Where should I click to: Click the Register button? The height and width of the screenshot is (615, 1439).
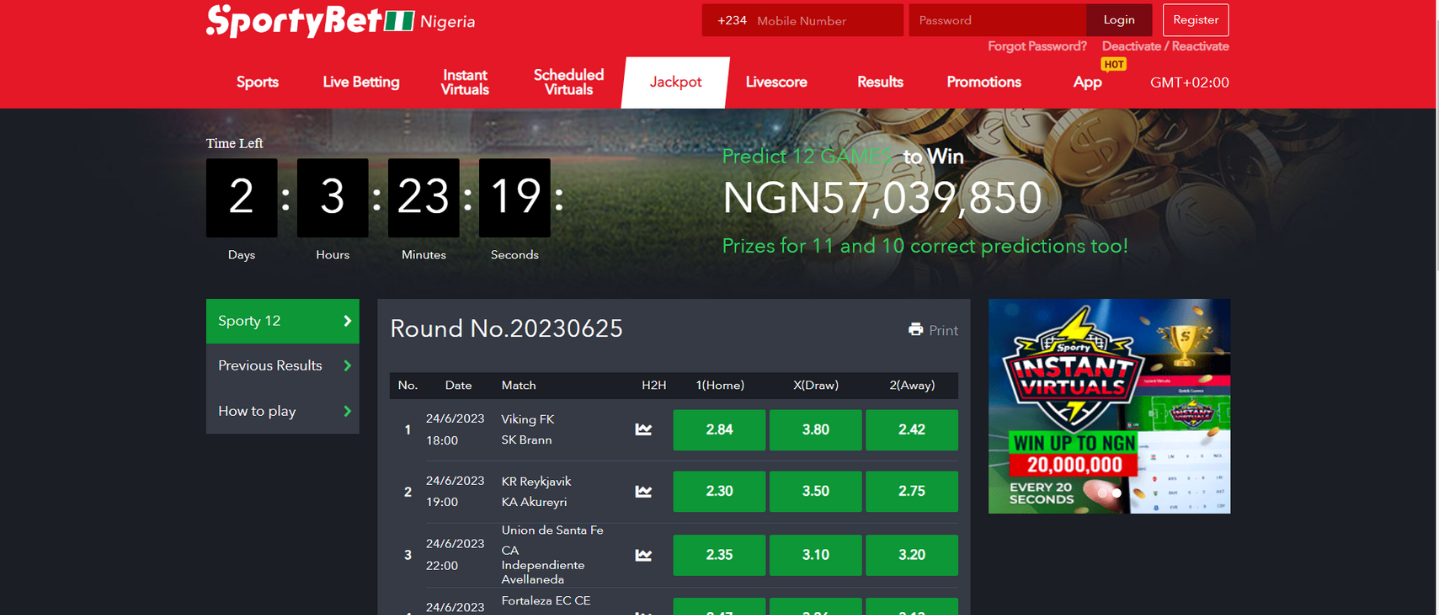[x=1196, y=20]
